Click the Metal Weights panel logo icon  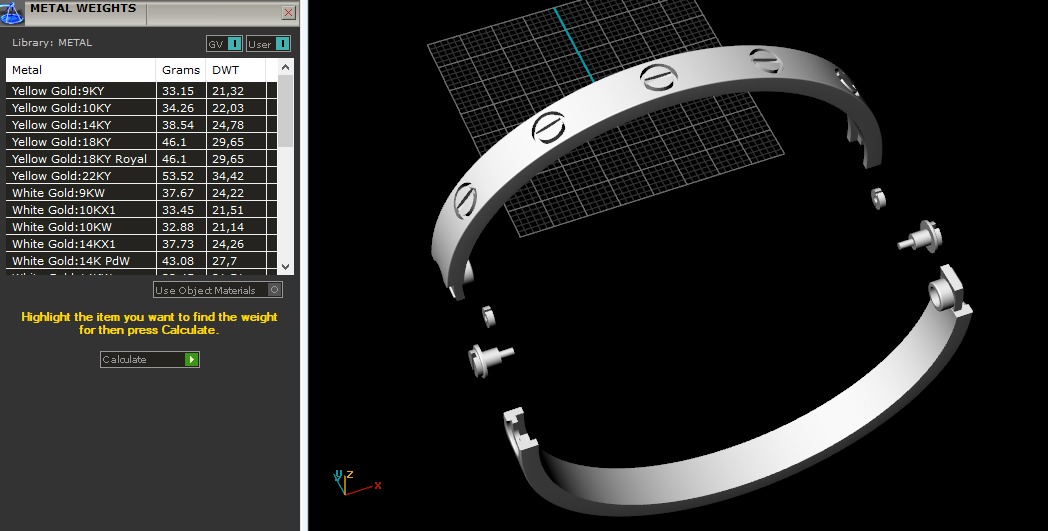(x=11, y=13)
